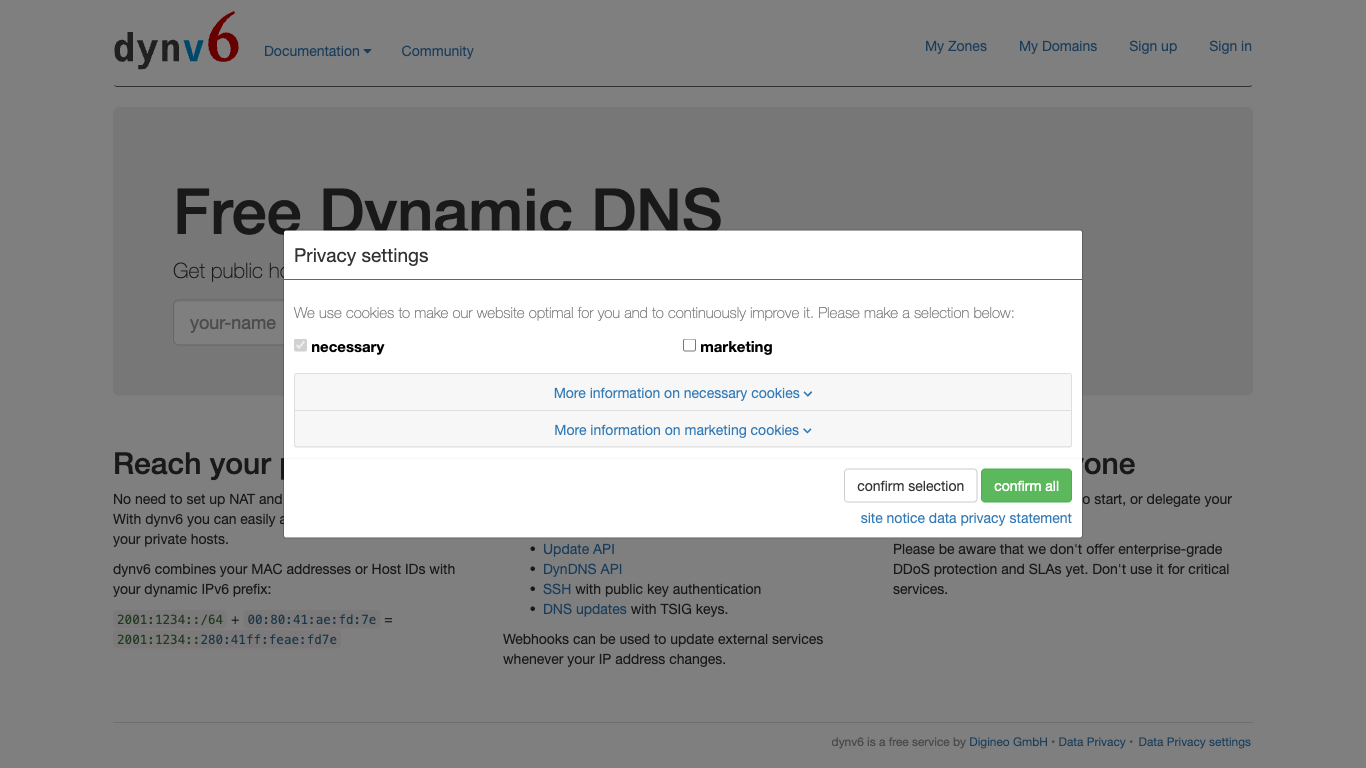Toggle the necessary cookies checkbox
The height and width of the screenshot is (768, 1366).
point(300,345)
